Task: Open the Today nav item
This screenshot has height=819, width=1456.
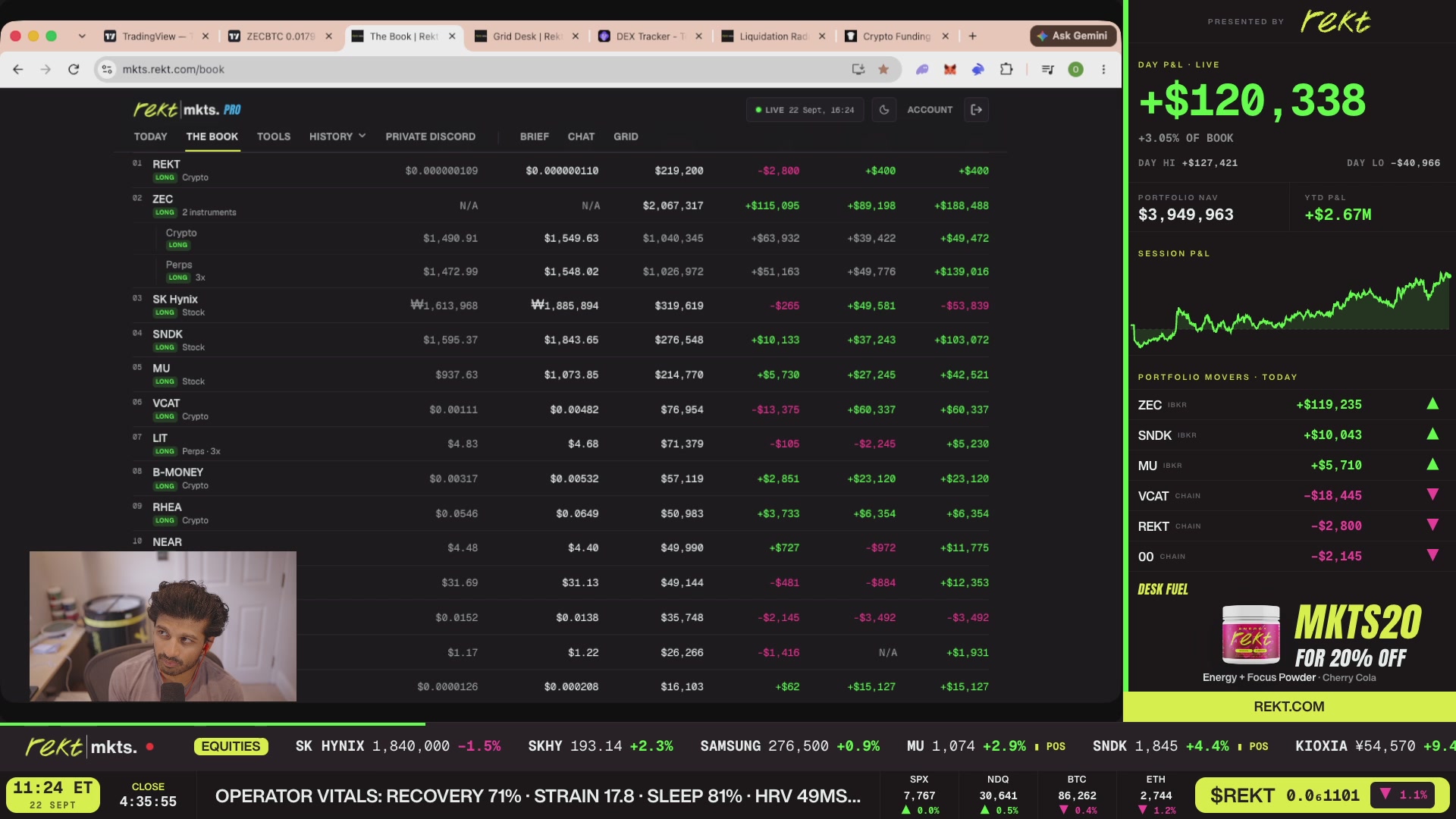Action: [151, 136]
